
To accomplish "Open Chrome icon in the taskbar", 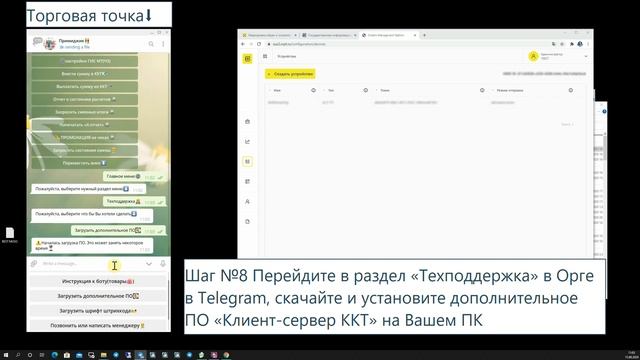I will [226, 355].
